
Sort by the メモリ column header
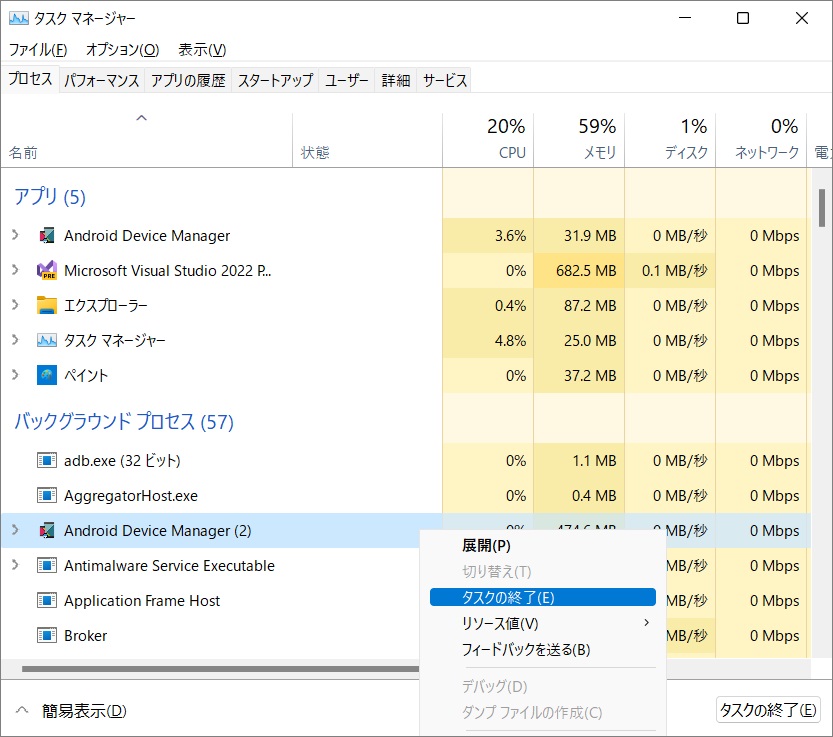[579, 141]
